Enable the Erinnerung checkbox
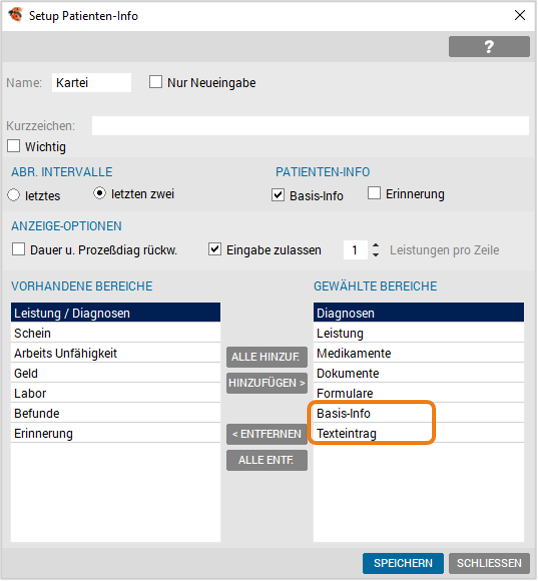 [374, 193]
